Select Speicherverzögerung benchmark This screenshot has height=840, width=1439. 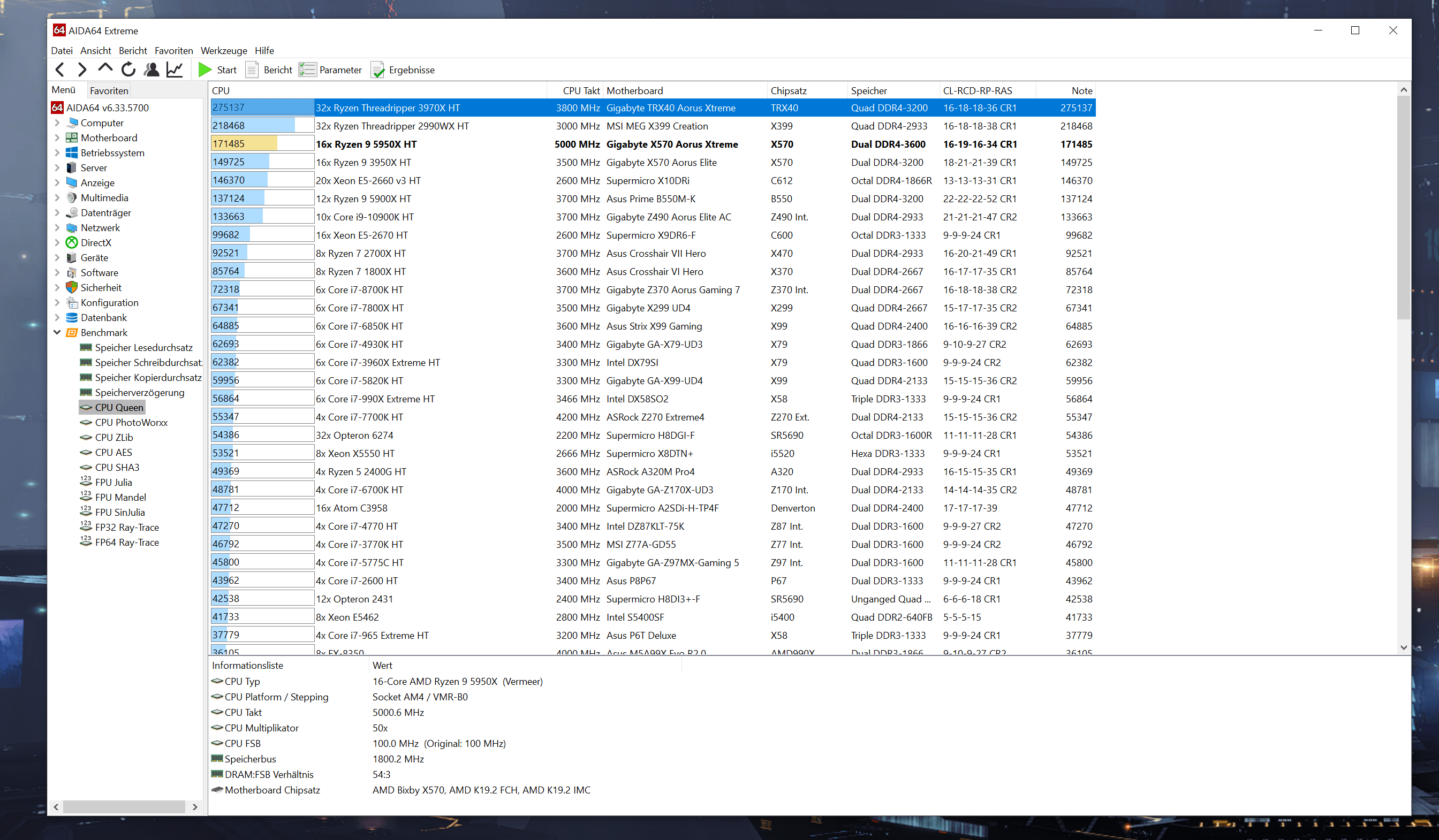(132, 392)
